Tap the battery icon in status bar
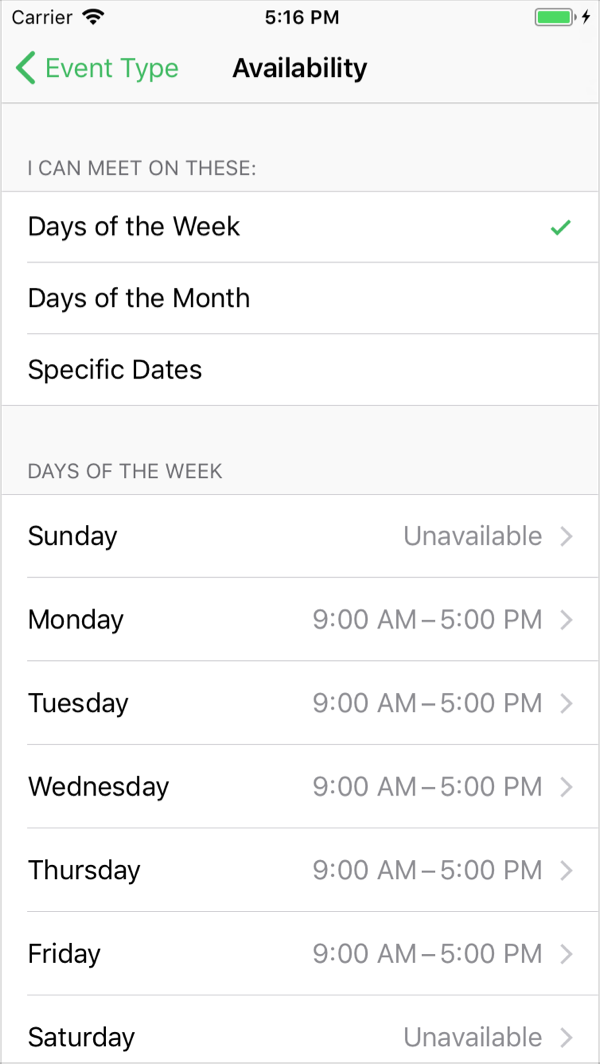The height and width of the screenshot is (1064, 600). pos(555,17)
